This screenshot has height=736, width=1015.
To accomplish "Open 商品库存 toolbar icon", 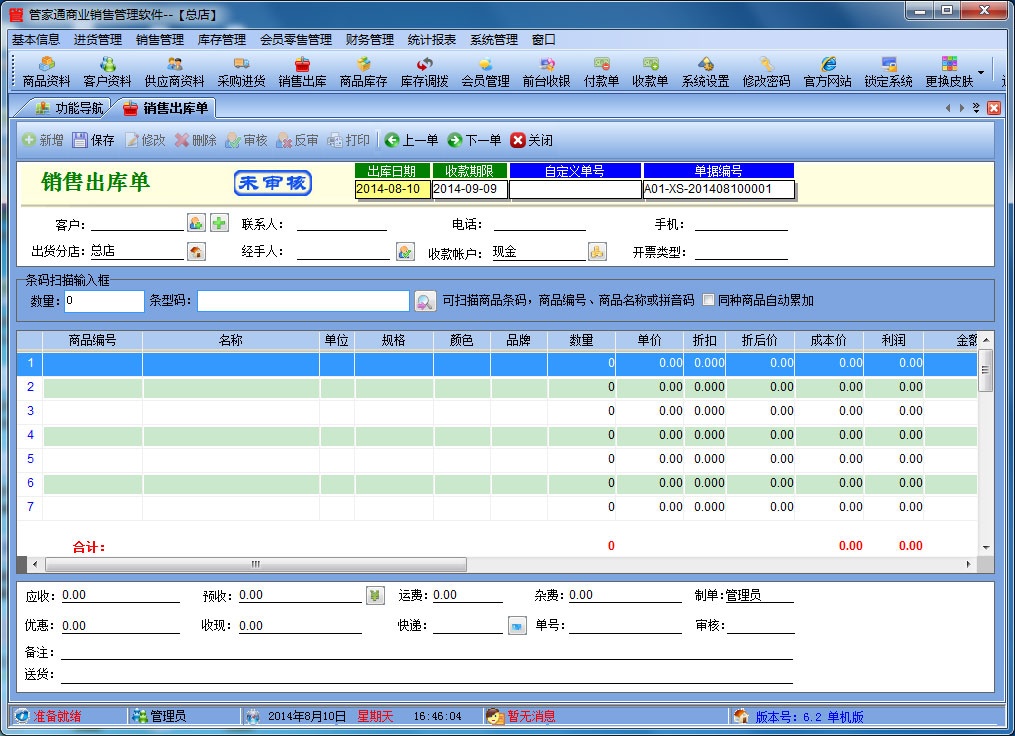I will tap(363, 71).
